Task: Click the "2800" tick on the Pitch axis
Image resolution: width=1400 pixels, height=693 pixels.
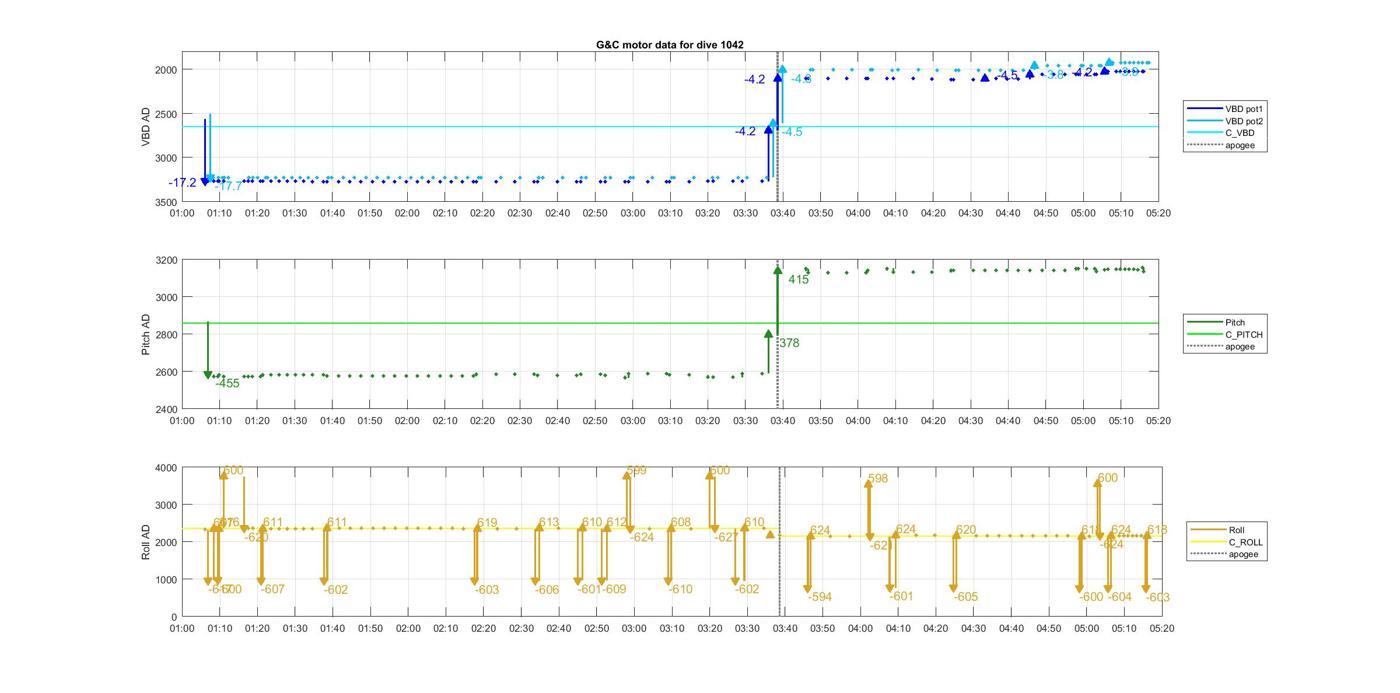Action: click(x=165, y=335)
